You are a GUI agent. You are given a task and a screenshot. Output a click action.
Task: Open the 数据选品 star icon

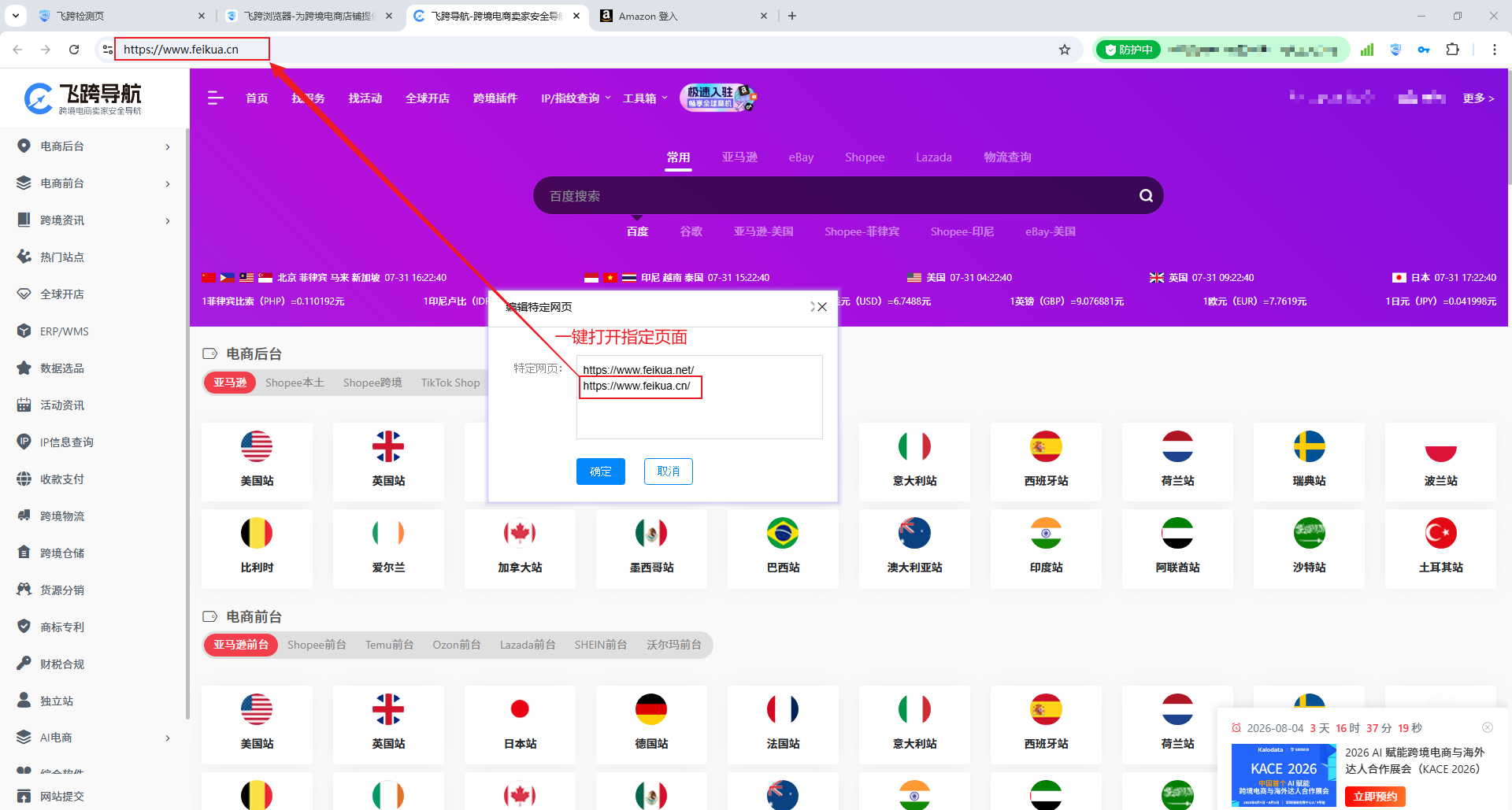point(24,368)
